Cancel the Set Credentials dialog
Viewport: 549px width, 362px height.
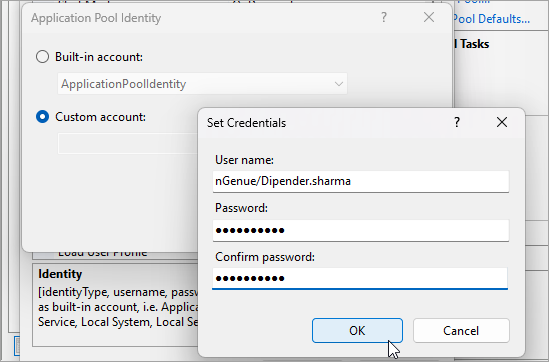pos(461,330)
